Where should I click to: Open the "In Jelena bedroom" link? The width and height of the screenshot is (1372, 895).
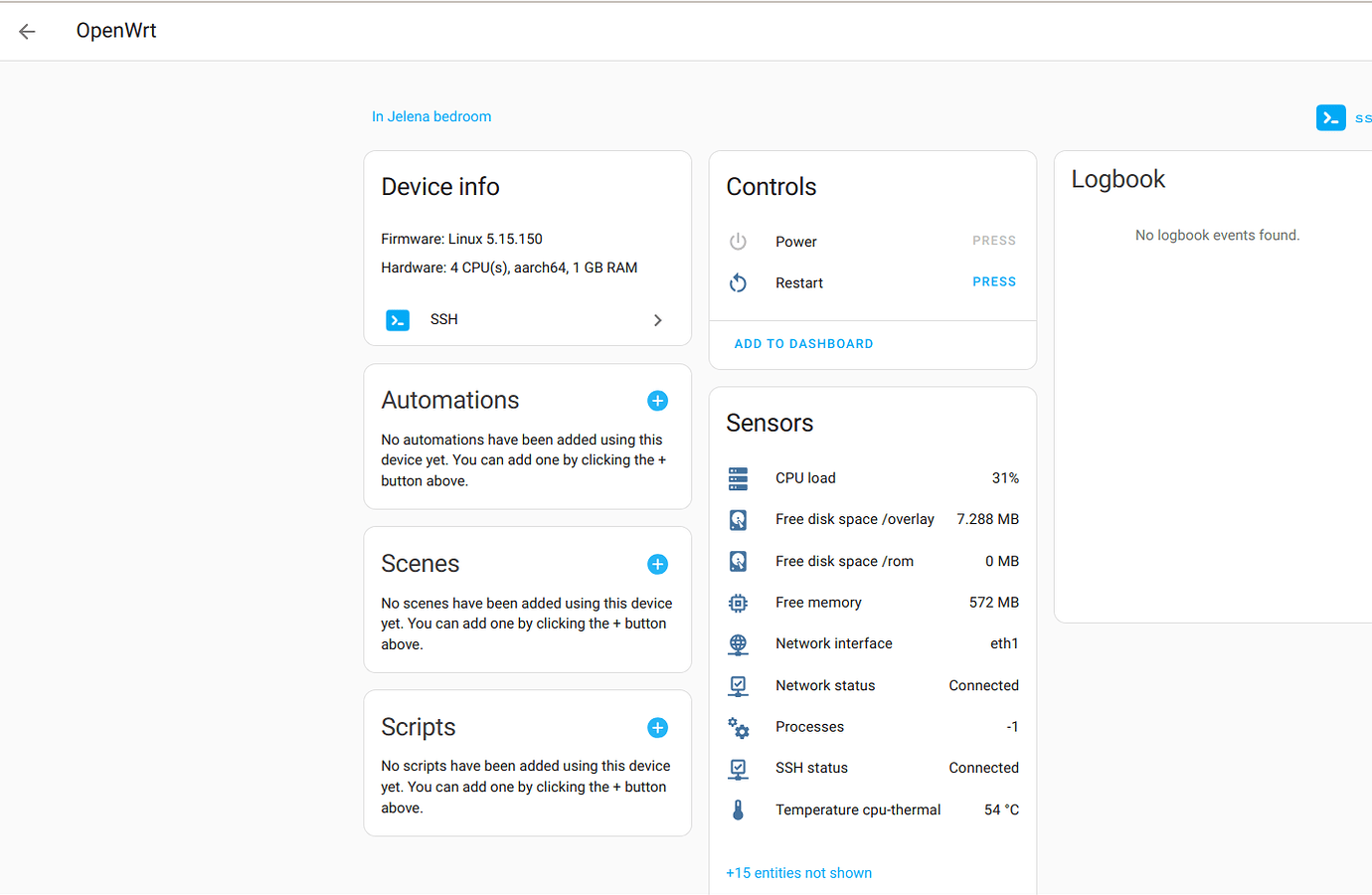(431, 116)
